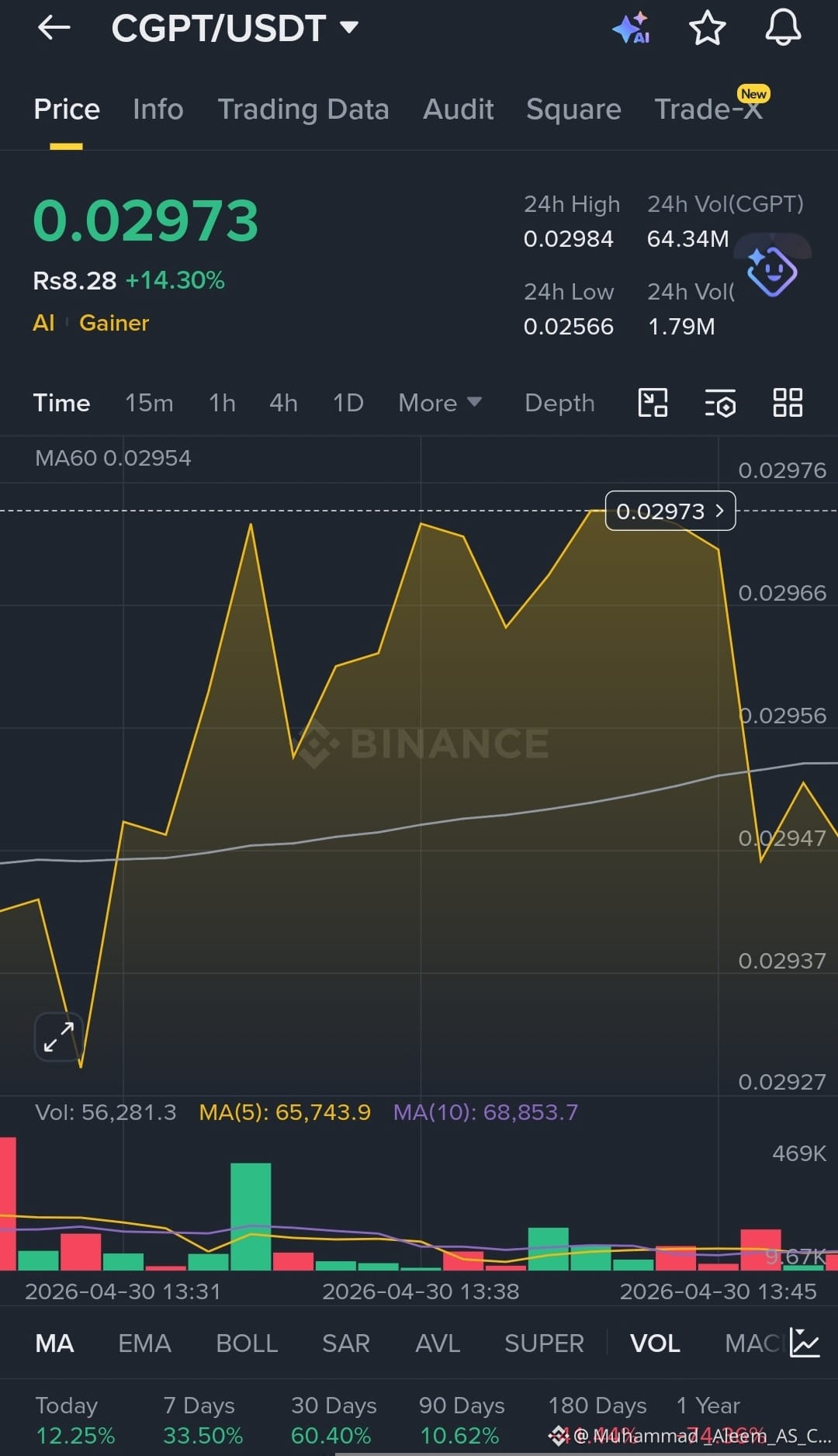
Task: Tap the Gainer tag
Action: click(114, 323)
